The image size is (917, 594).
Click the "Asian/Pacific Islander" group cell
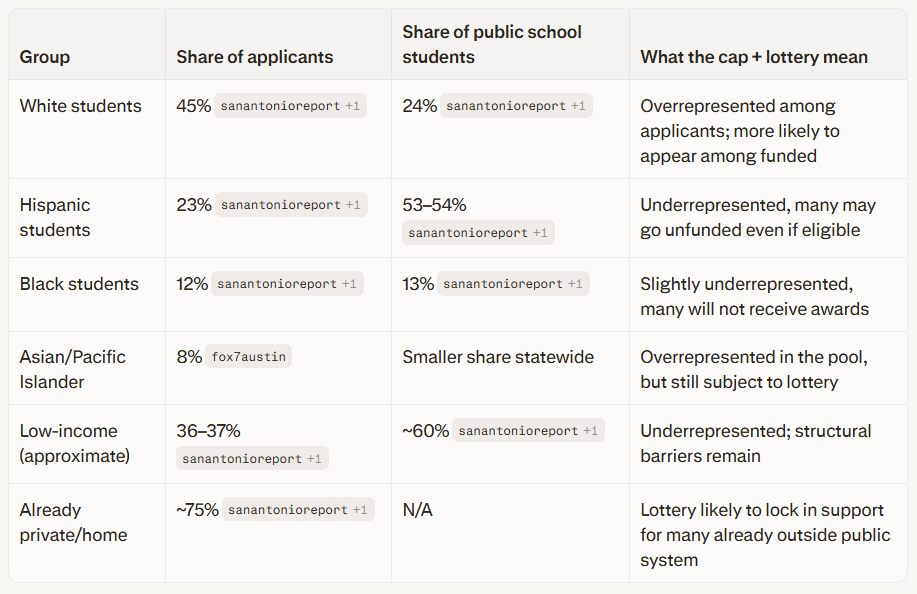pyautogui.click(x=73, y=369)
